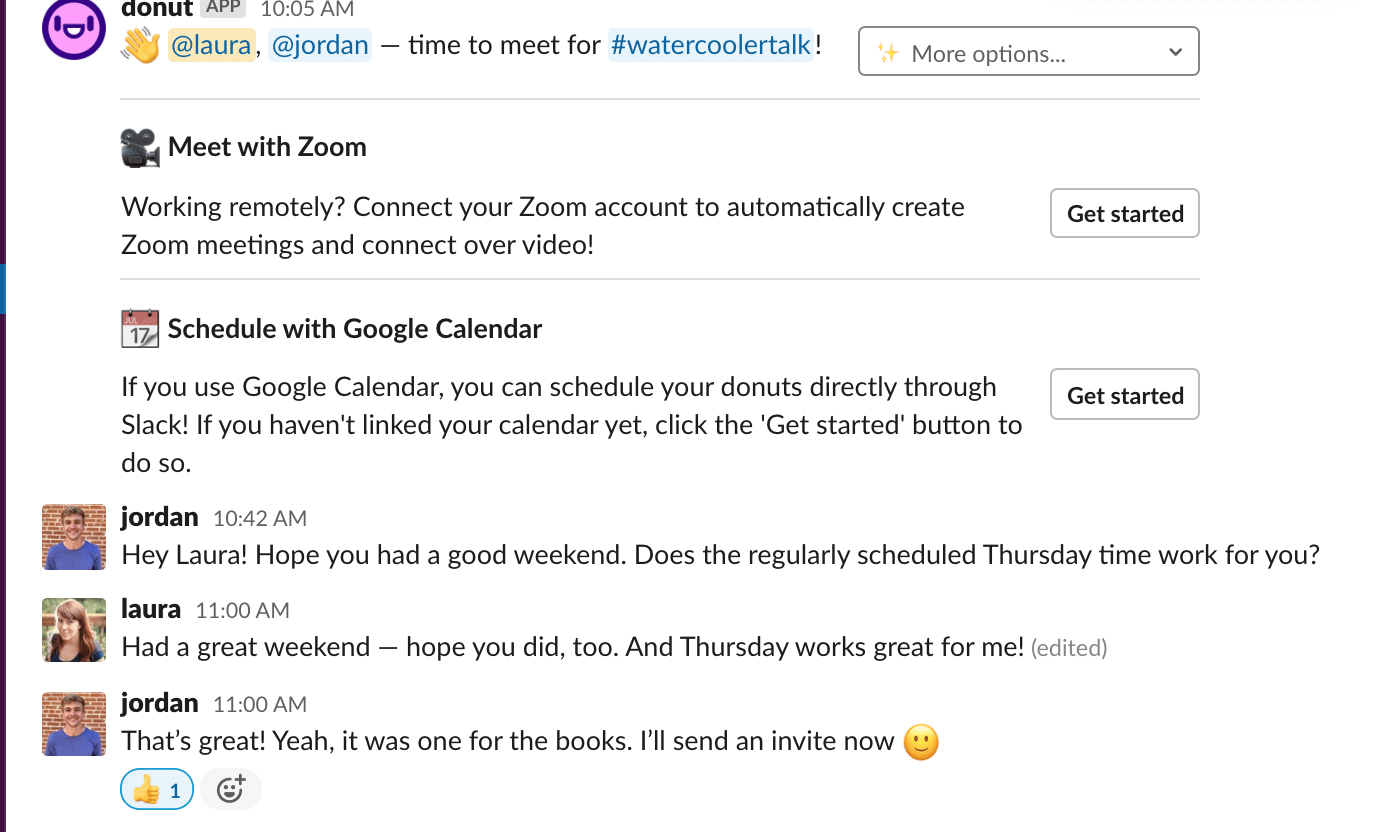Click Get started for Zoom
The width and height of the screenshot is (1398, 832).
[x=1125, y=213]
